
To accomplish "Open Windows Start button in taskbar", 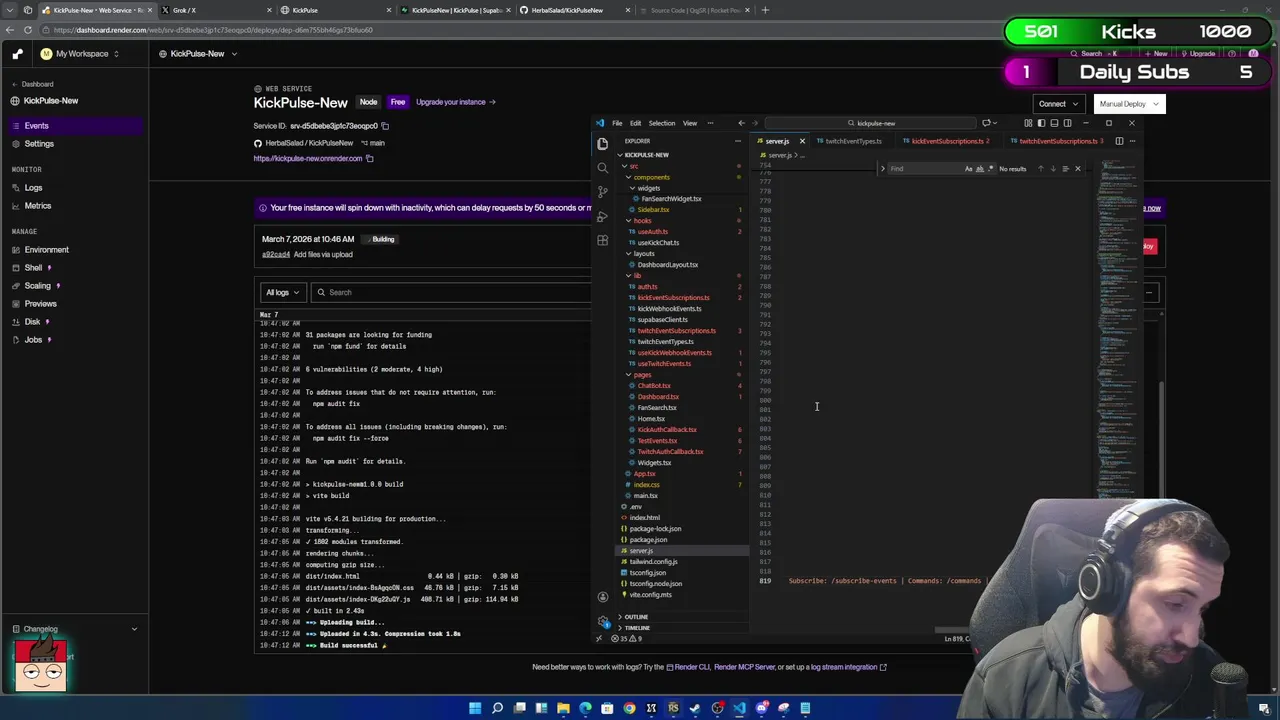I will pyautogui.click(x=475, y=708).
